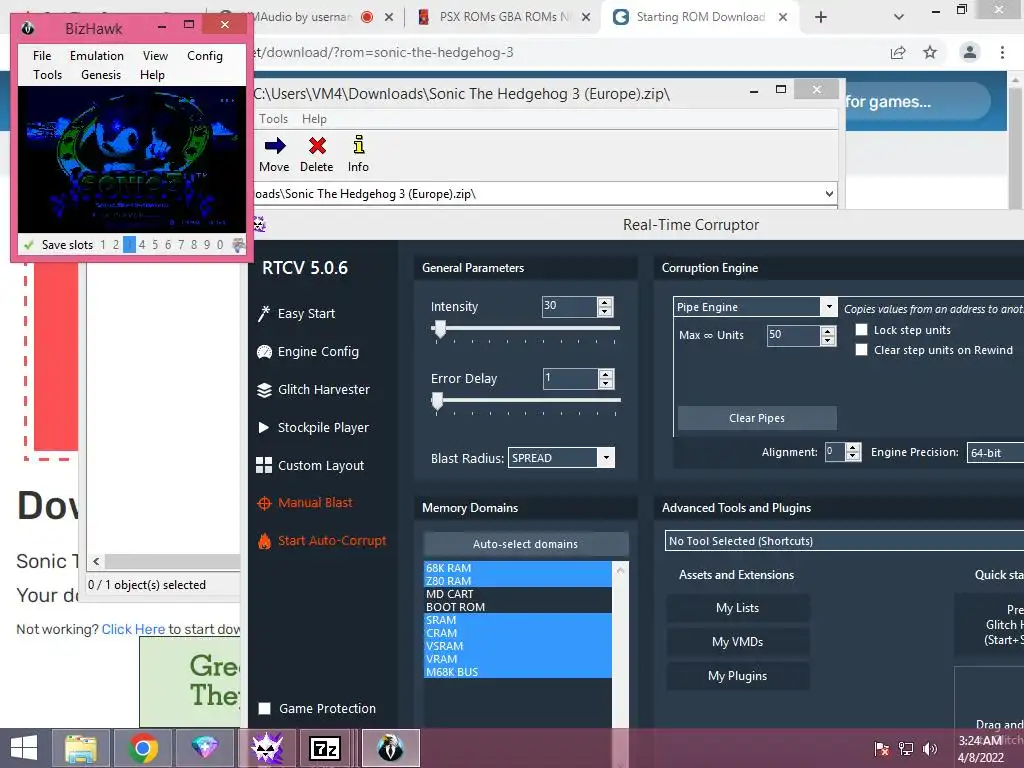Follow the Click Here download link
The width and height of the screenshot is (1024, 768).
[133, 629]
